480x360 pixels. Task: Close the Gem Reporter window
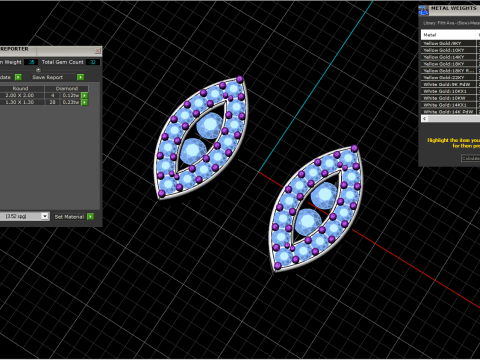point(97,51)
